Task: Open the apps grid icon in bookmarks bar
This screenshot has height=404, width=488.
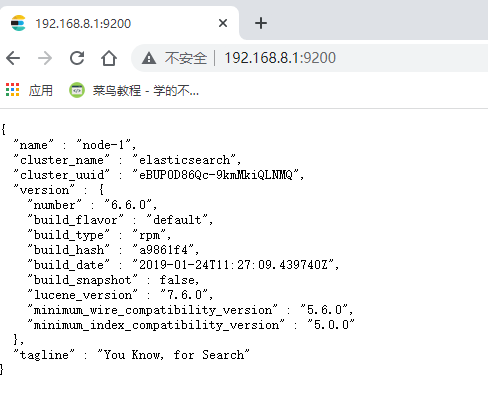Action: pyautogui.click(x=13, y=90)
